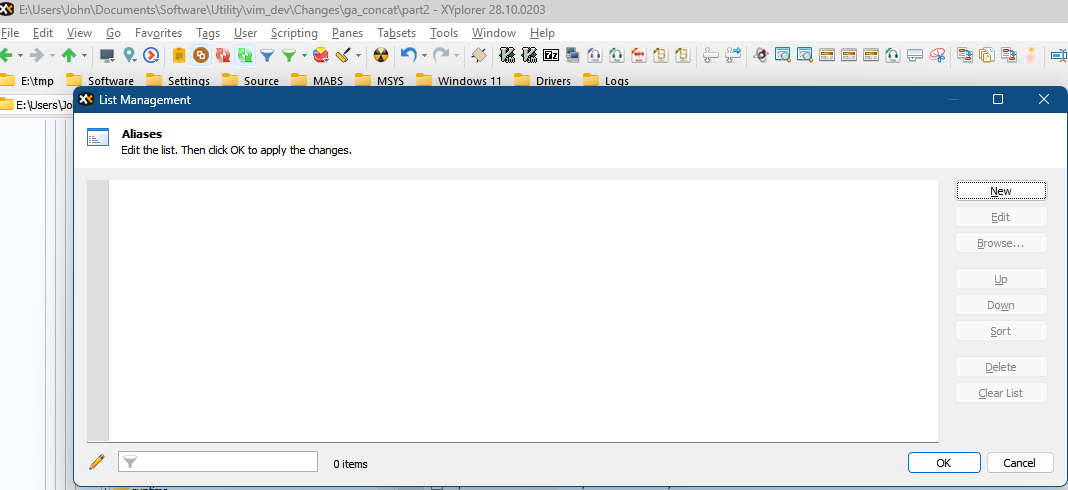Click the green Back arrow in toolbar

(x=5, y=56)
